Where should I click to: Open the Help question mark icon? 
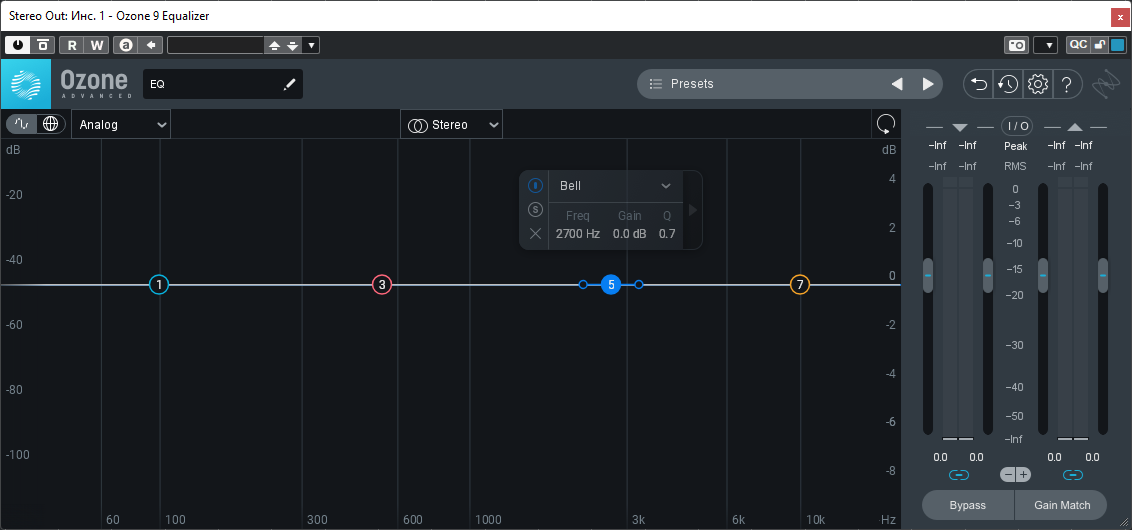pos(1067,84)
